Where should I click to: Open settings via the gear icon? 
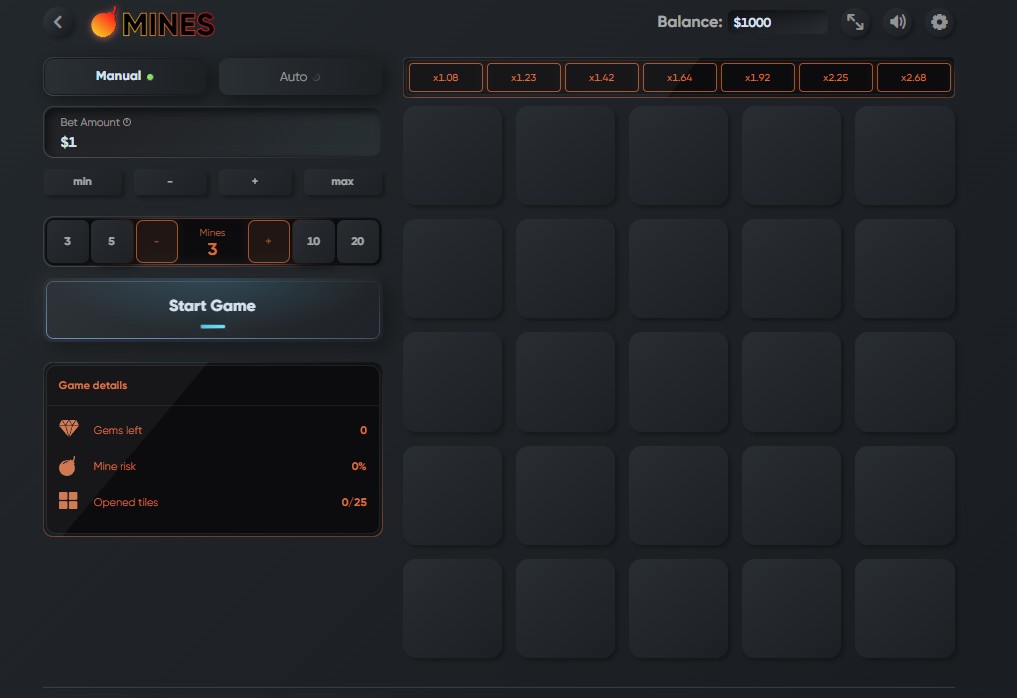(939, 22)
